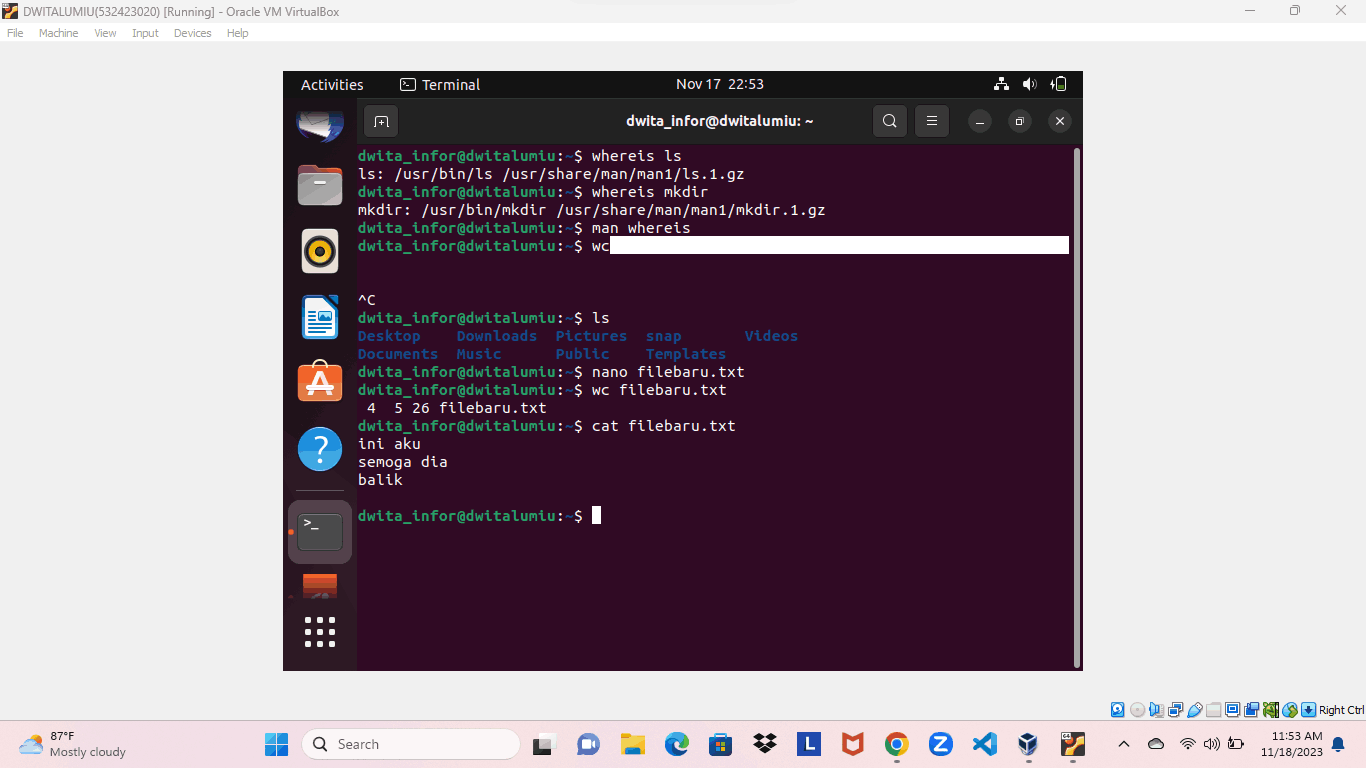Image resolution: width=1366 pixels, height=768 pixels.
Task: Open the terminal hamburger menu
Action: tap(931, 121)
